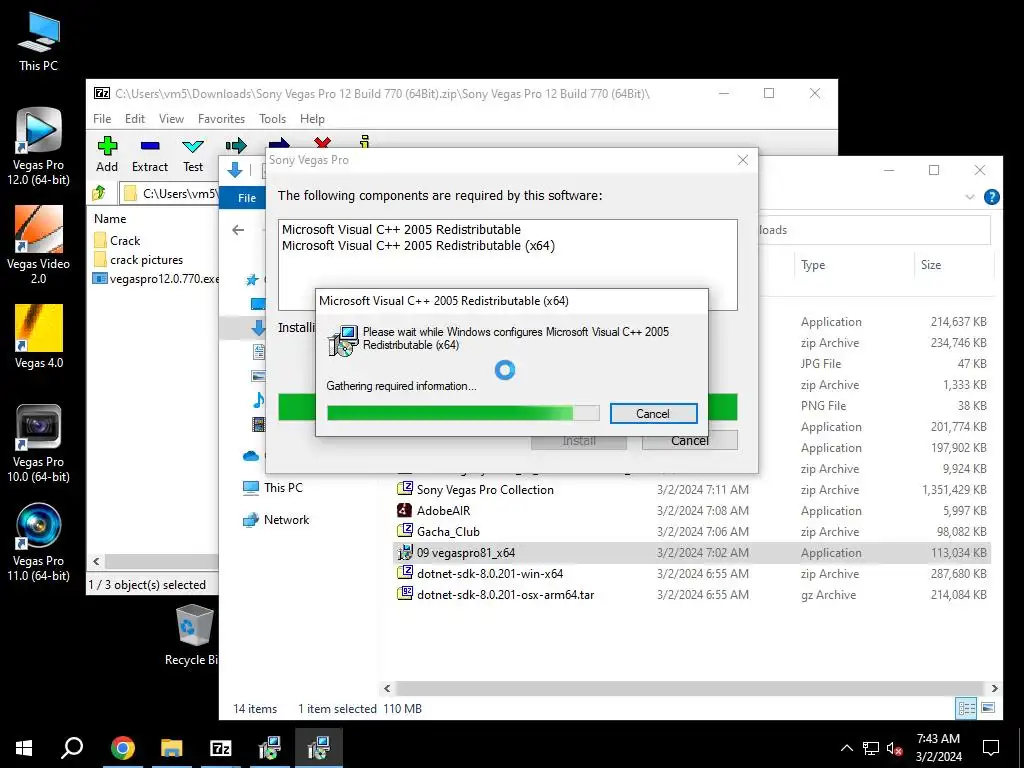Viewport: 1024px width, 768px height.
Task: Click the 7-Zip Add toolbar icon
Action: click(x=107, y=155)
